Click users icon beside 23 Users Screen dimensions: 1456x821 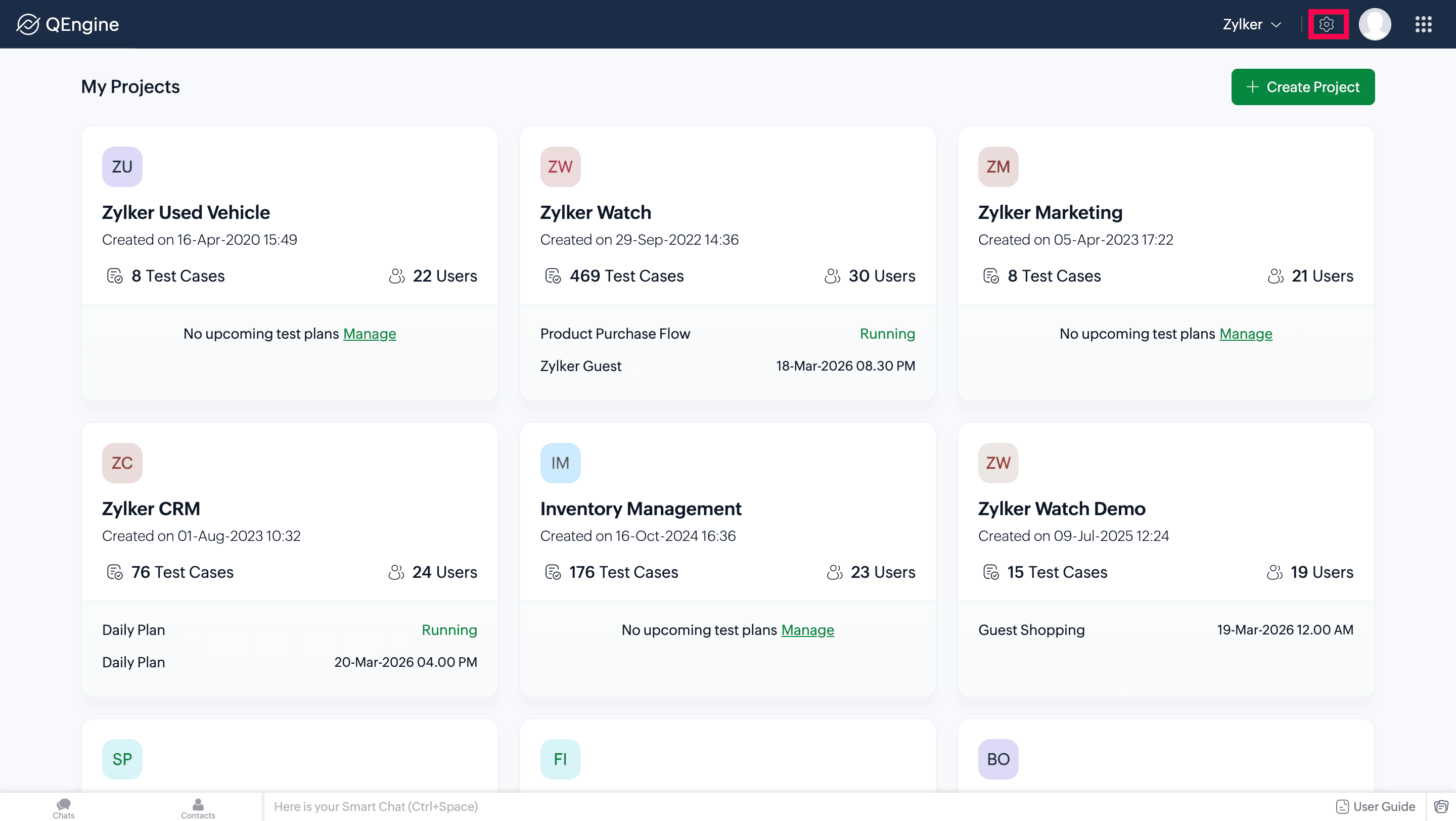835,572
